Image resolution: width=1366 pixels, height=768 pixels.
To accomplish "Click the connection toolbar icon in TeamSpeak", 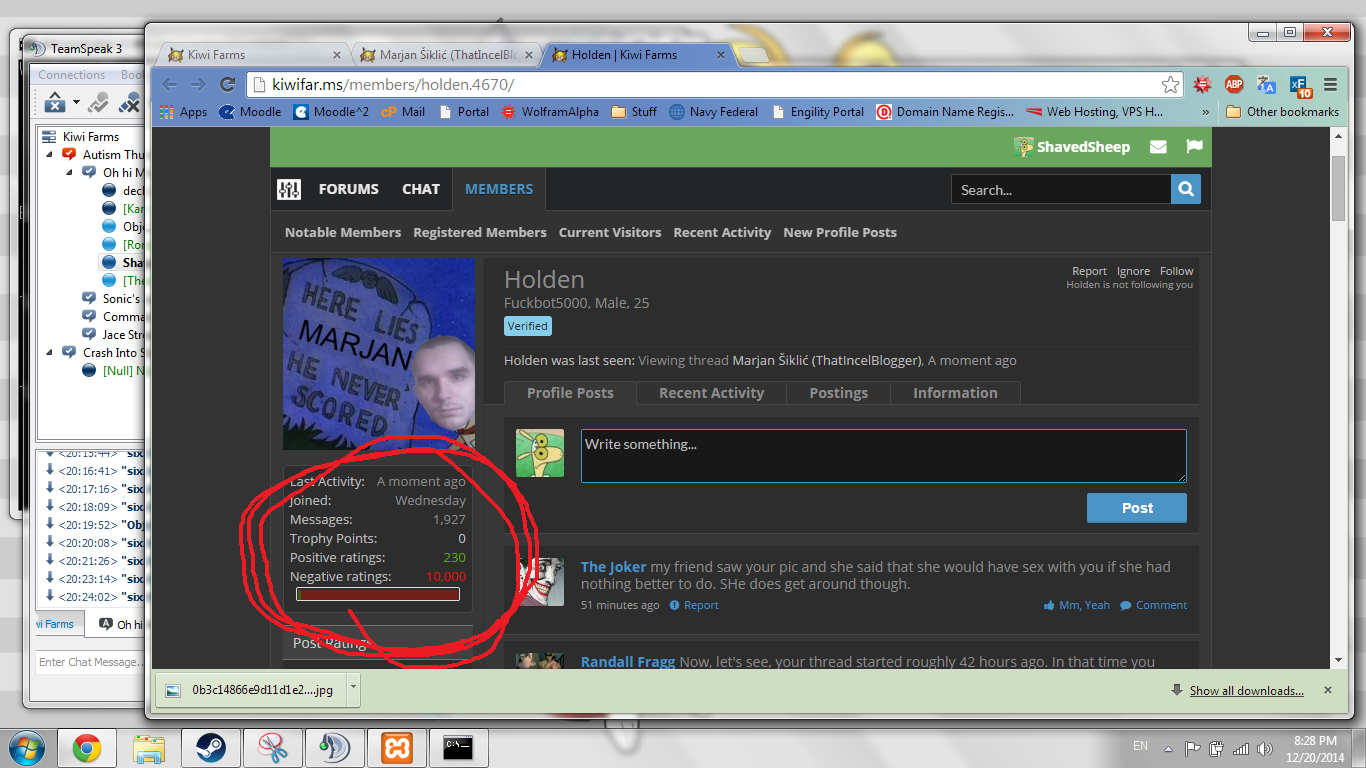I will (x=54, y=102).
